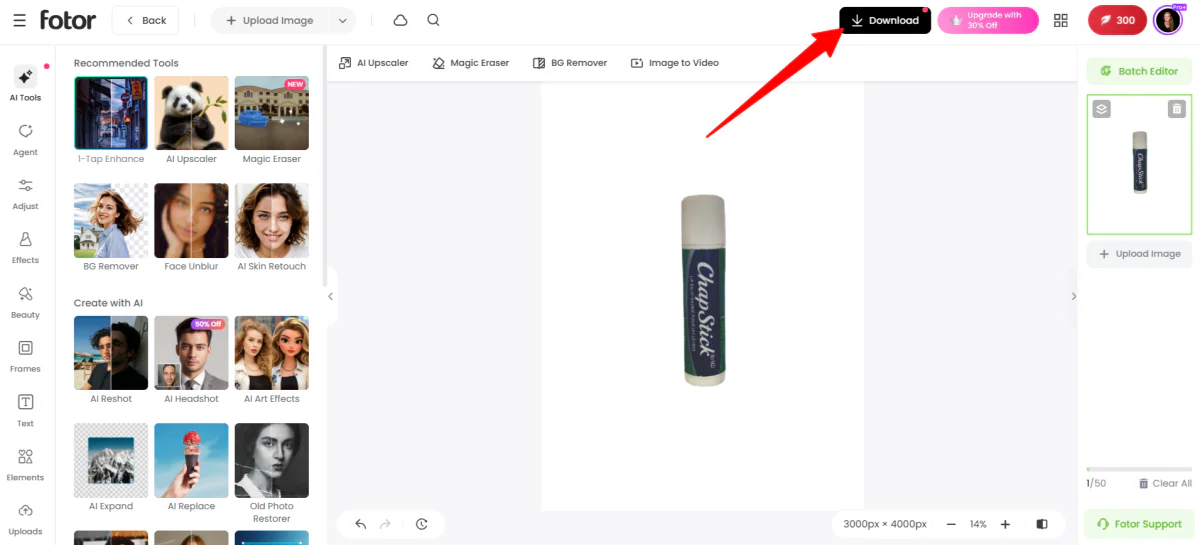Open the cloud storage icon
The height and width of the screenshot is (545, 1200).
[x=401, y=20]
